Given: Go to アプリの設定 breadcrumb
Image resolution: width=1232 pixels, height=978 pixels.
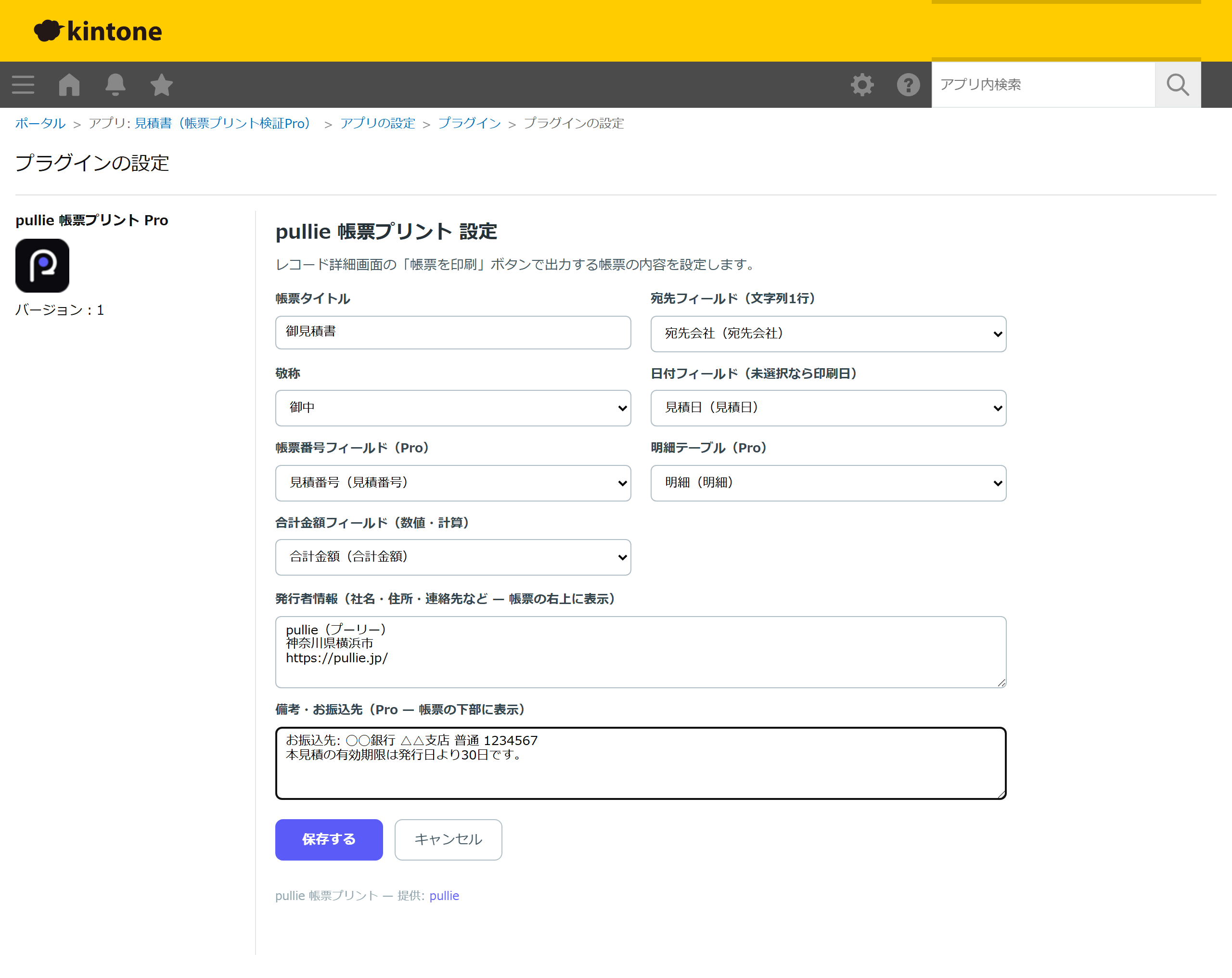Looking at the screenshot, I should pyautogui.click(x=377, y=124).
